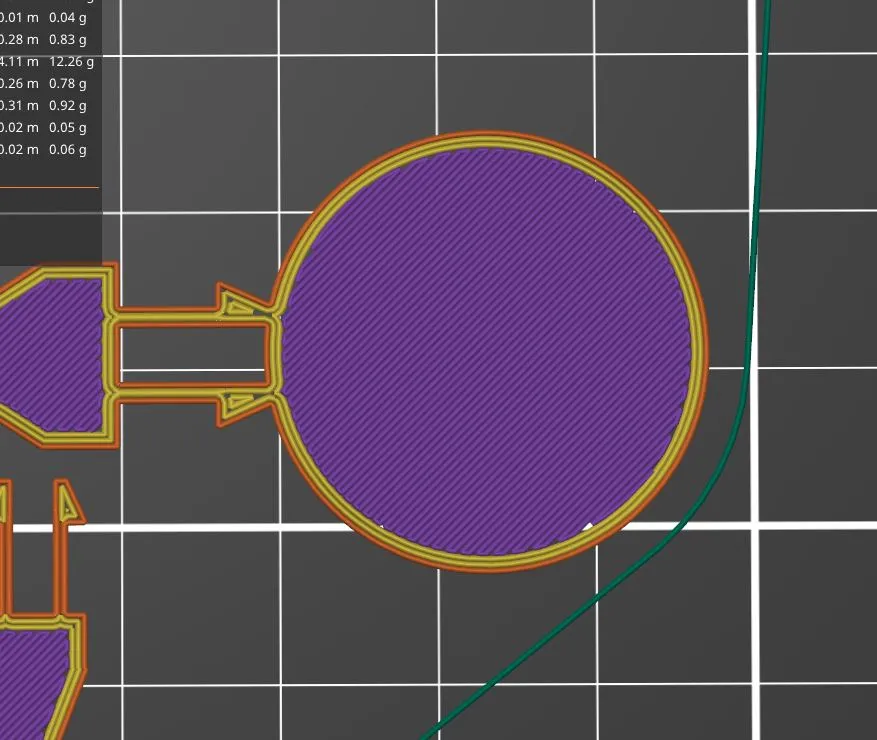Click the purple infill of the bottom-left part

[30, 670]
